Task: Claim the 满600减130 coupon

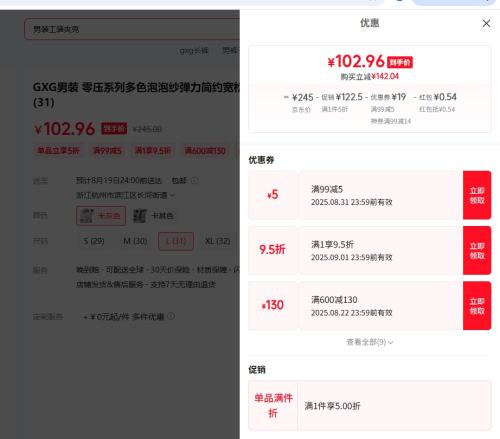Action: click(x=477, y=306)
